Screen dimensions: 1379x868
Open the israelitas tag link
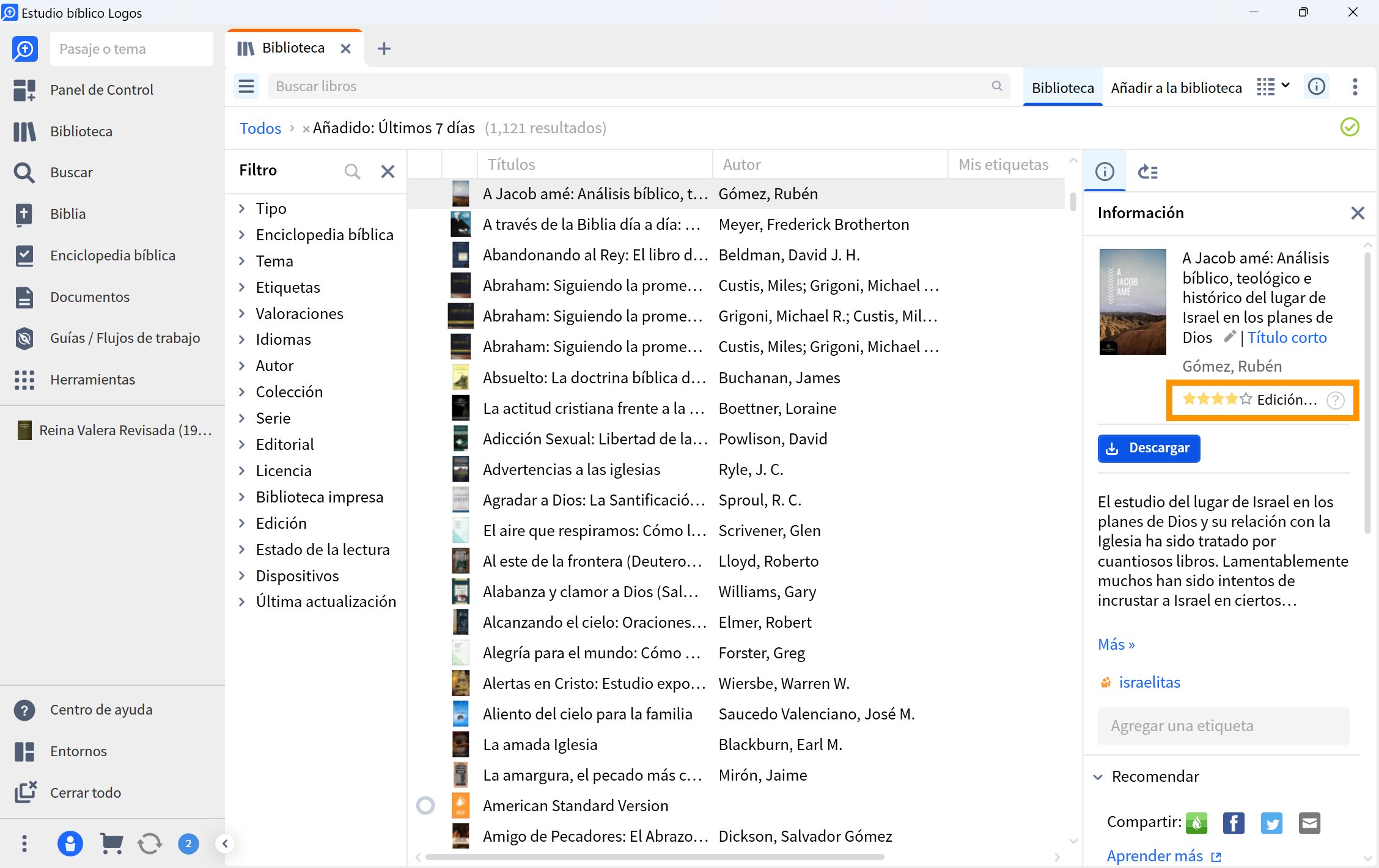pyautogui.click(x=1149, y=682)
